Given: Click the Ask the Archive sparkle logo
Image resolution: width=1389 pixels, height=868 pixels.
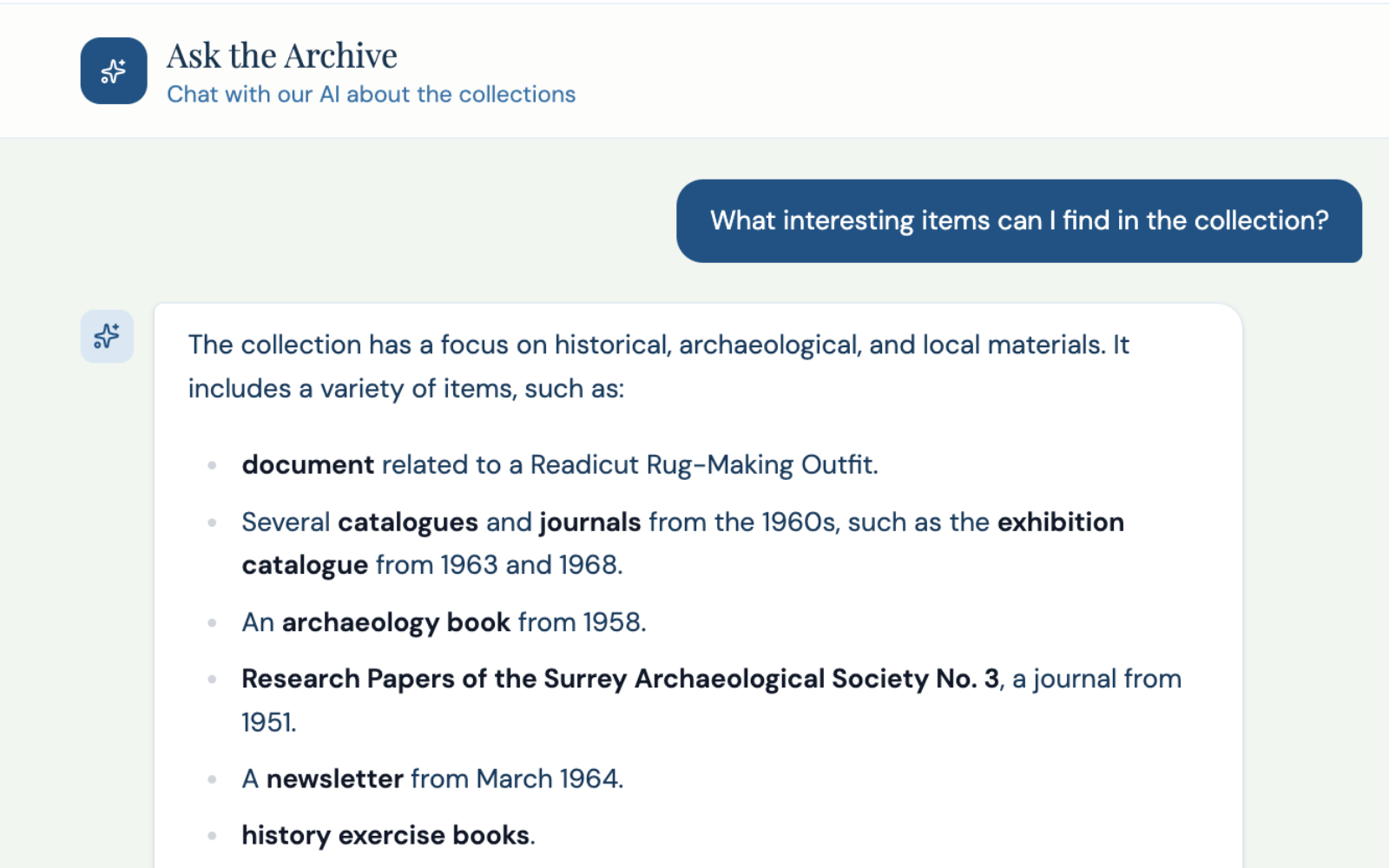Looking at the screenshot, I should point(114,71).
